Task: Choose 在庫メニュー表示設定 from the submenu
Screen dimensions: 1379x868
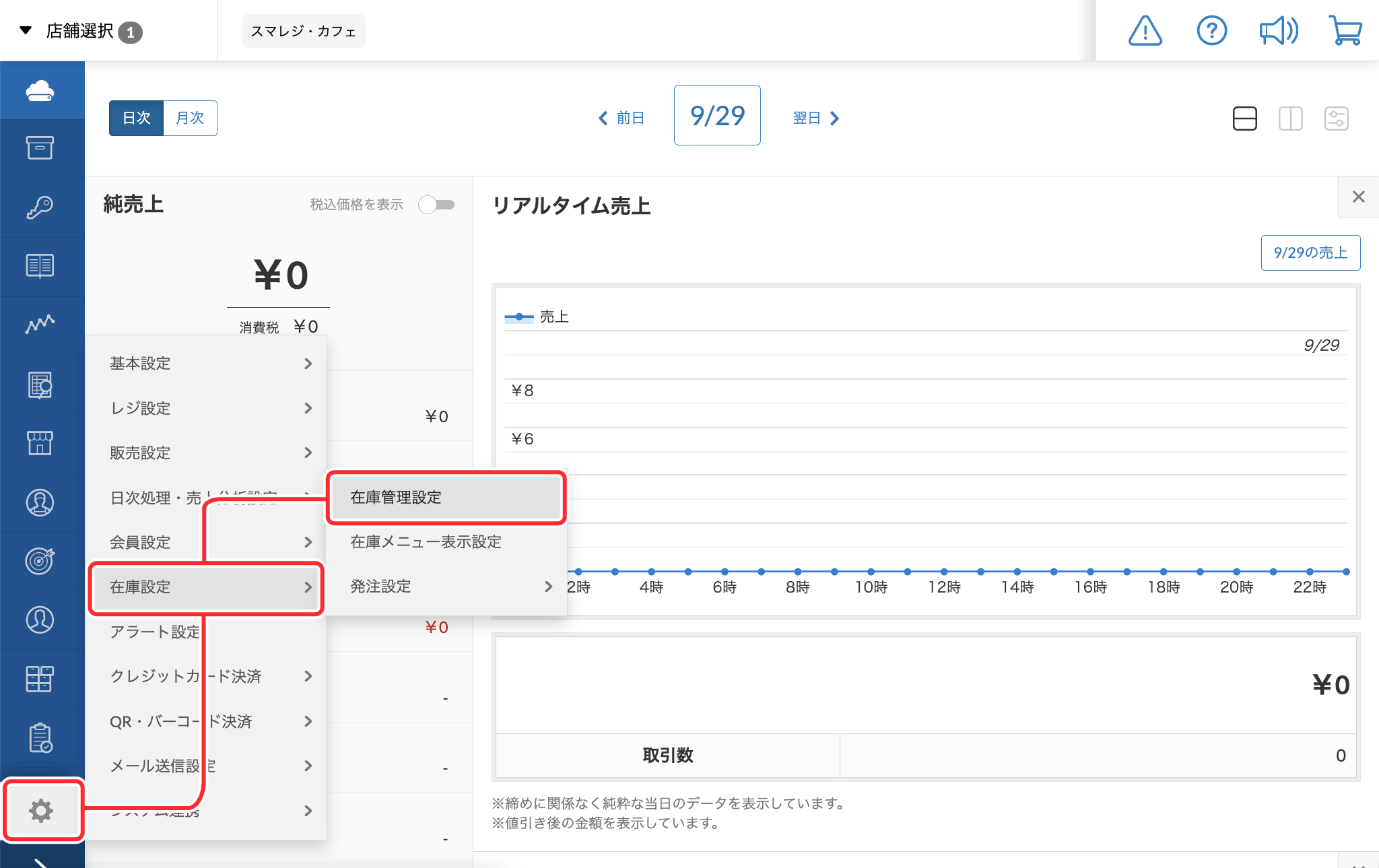Action: tap(446, 542)
